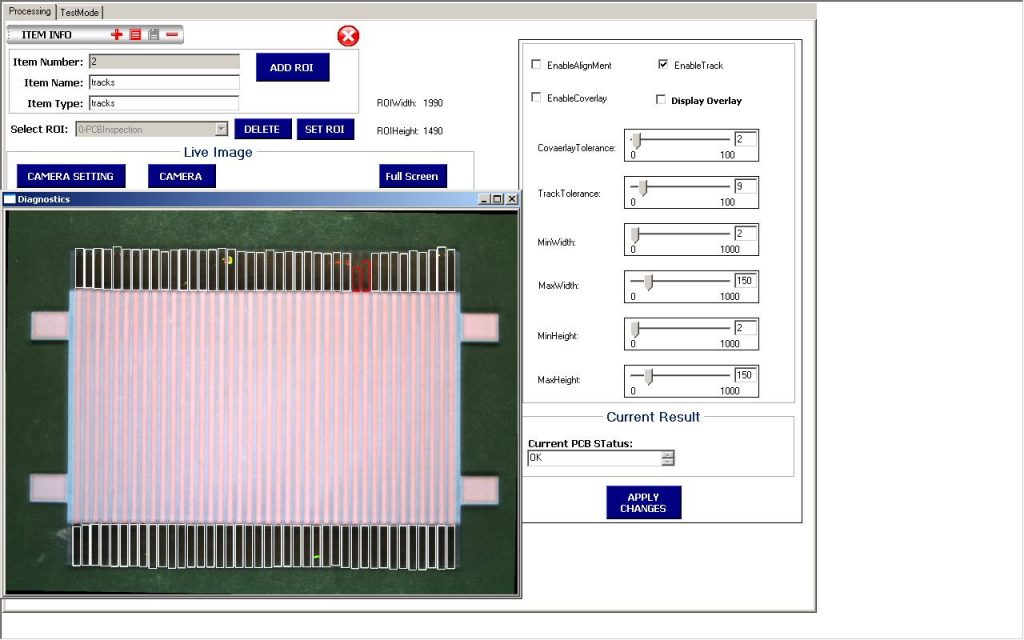This screenshot has width=1024, height=640.
Task: Switch to the TestMode tab
Action: click(x=80, y=12)
